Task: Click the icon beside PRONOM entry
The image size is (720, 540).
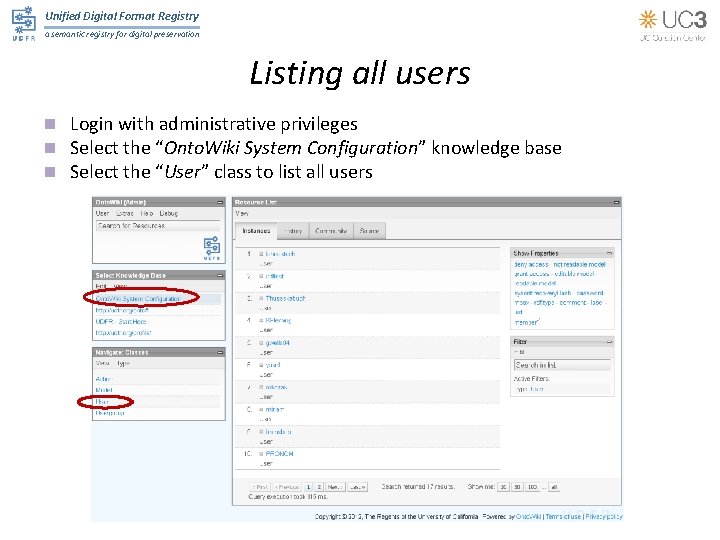Action: [x=261, y=454]
